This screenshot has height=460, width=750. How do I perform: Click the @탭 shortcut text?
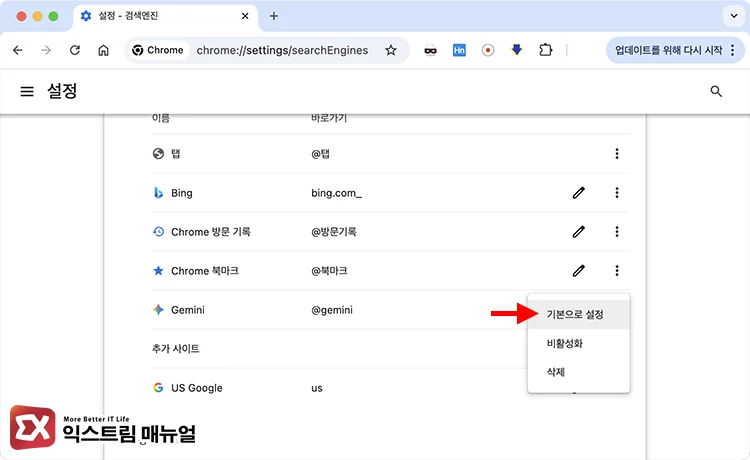tap(320, 153)
